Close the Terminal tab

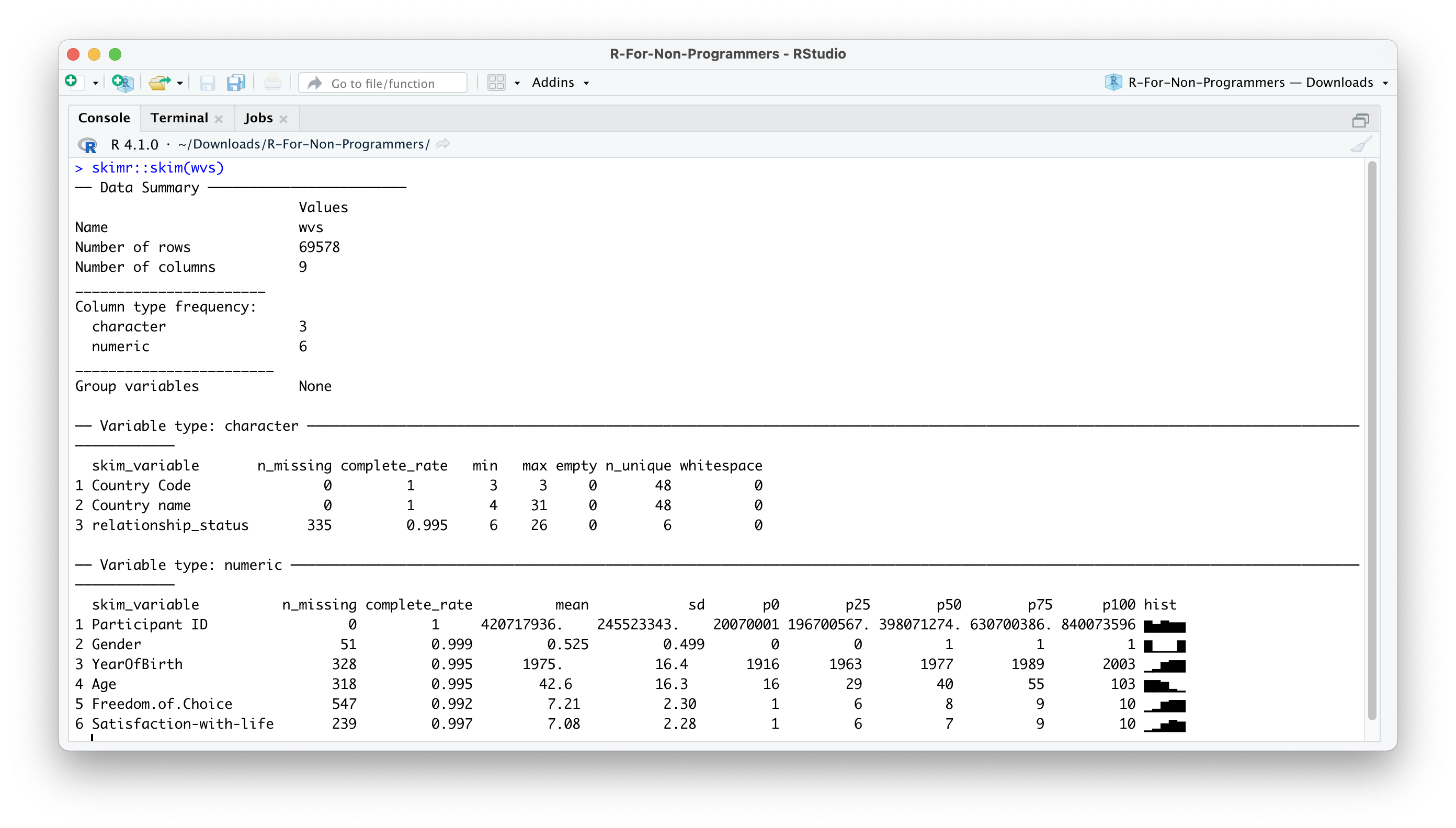click(219, 119)
